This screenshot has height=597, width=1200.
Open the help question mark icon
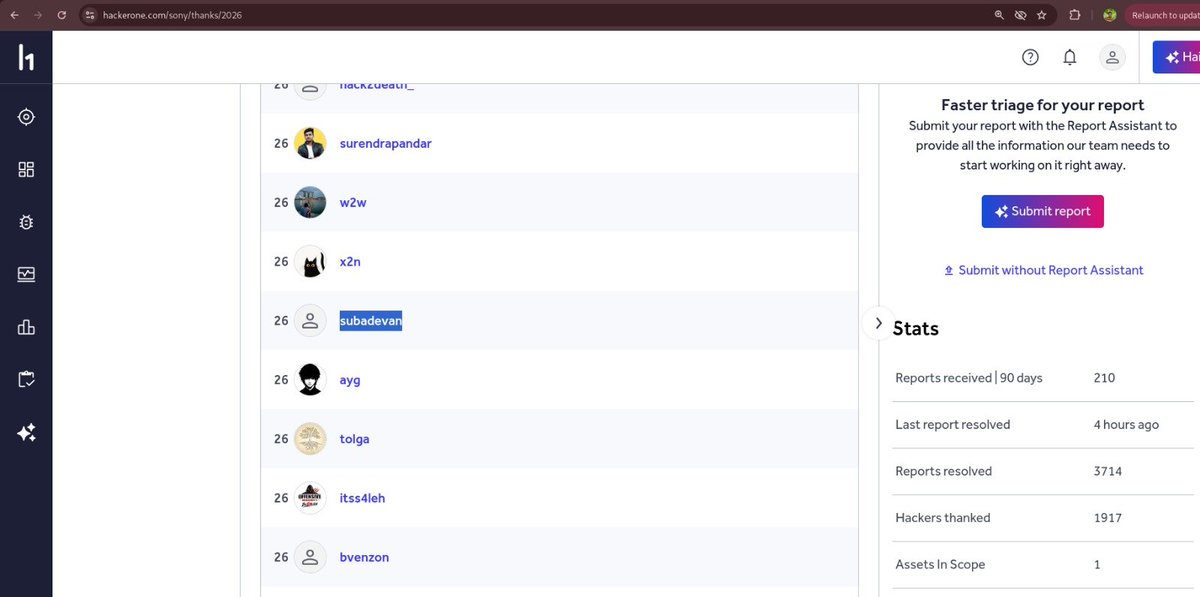click(1030, 57)
